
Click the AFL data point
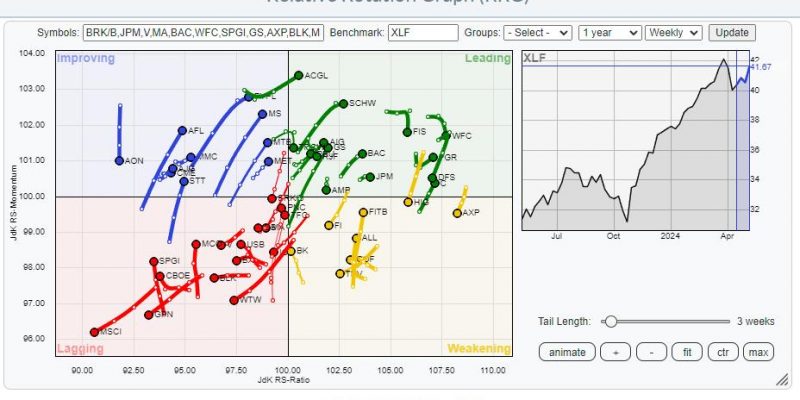pyautogui.click(x=182, y=131)
